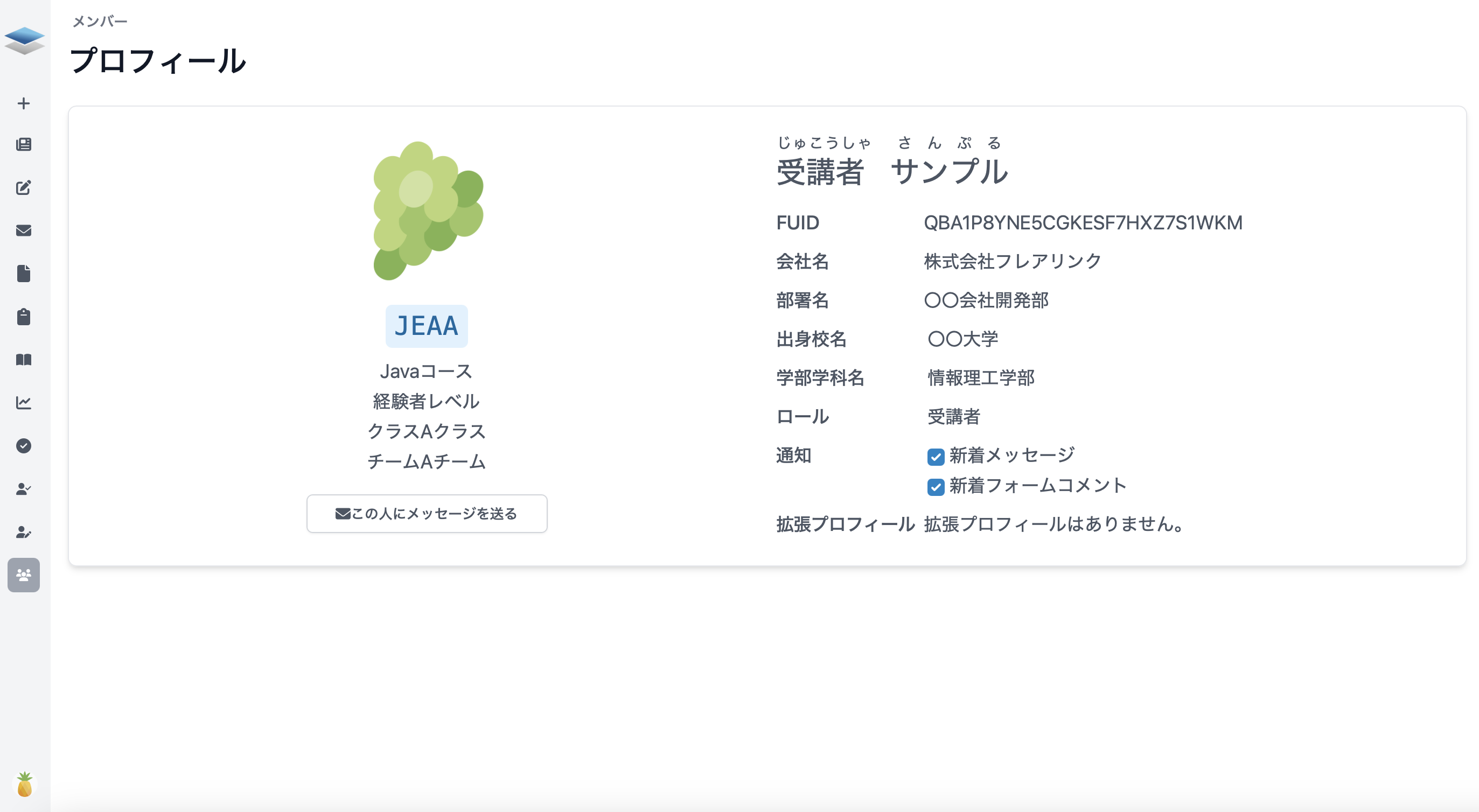Click the plus icon to add new content

coord(24,103)
